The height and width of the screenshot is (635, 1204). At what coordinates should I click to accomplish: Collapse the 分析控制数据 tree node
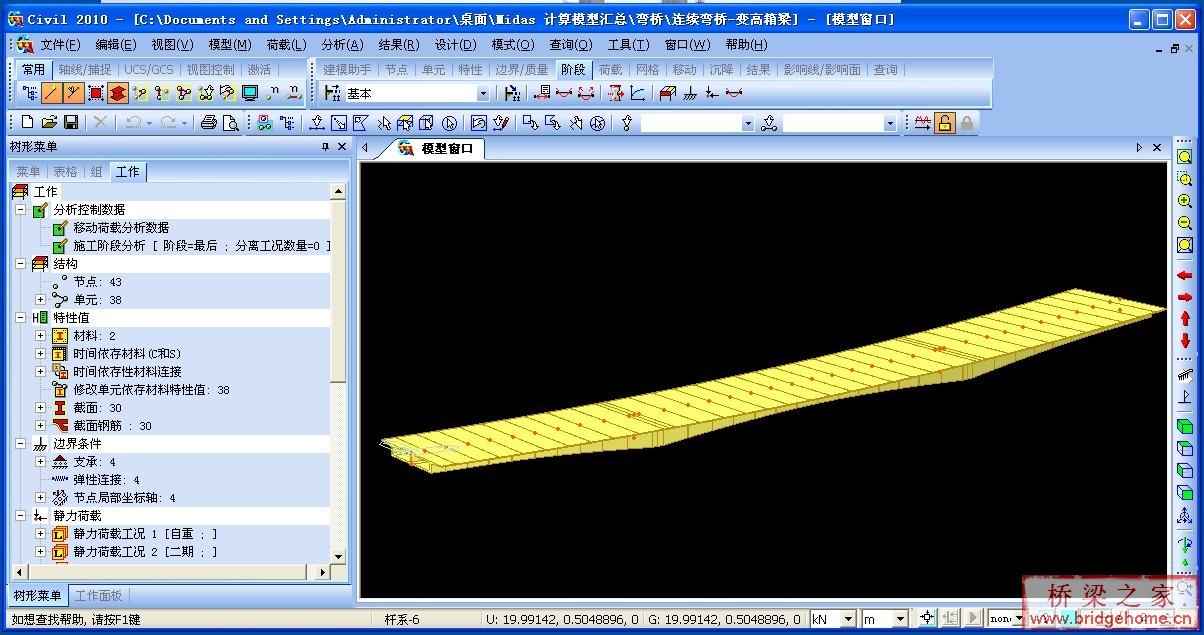click(21, 210)
